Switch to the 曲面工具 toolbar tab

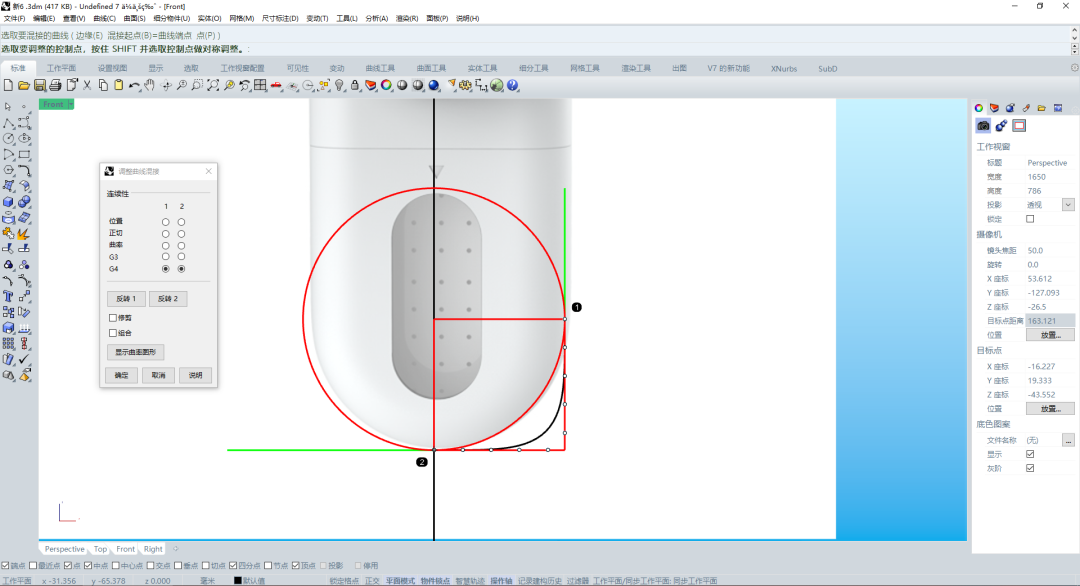pos(431,68)
